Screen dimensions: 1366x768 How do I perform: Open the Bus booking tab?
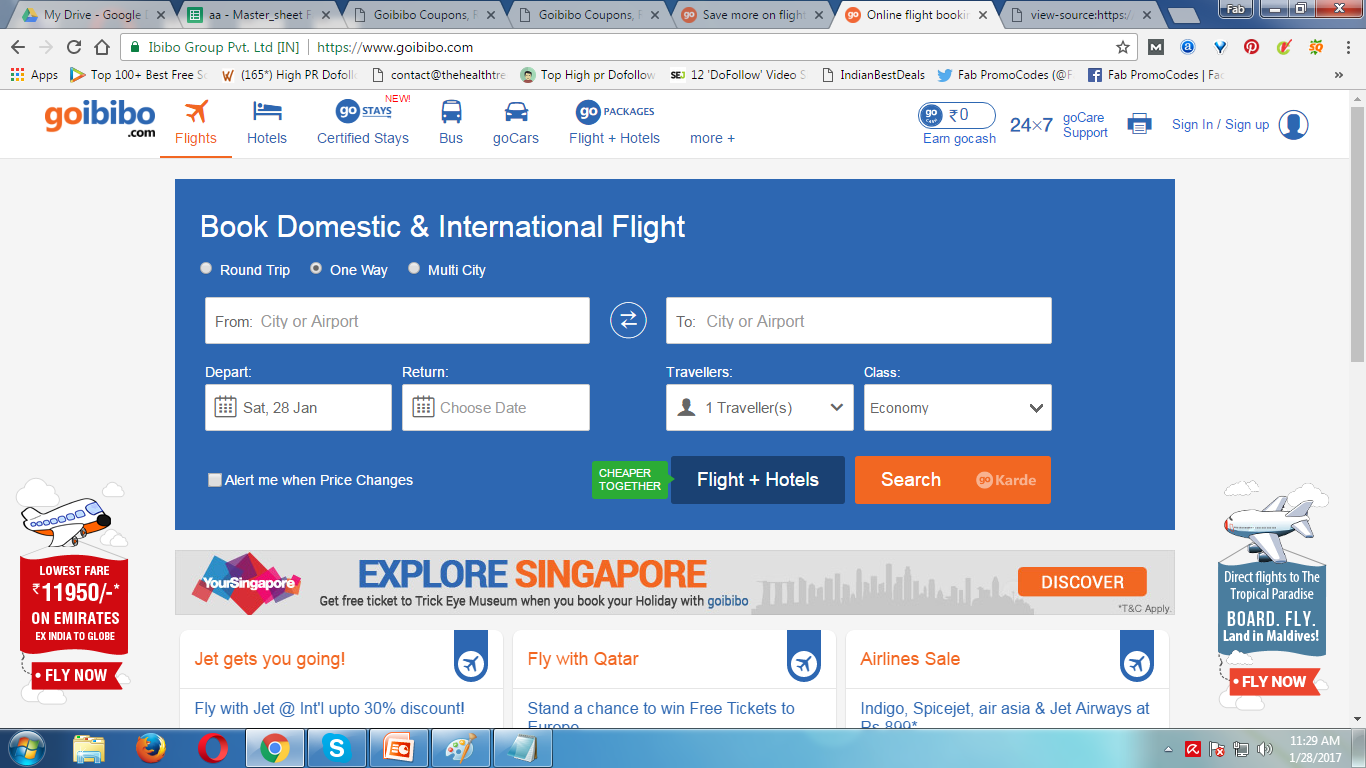(451, 123)
